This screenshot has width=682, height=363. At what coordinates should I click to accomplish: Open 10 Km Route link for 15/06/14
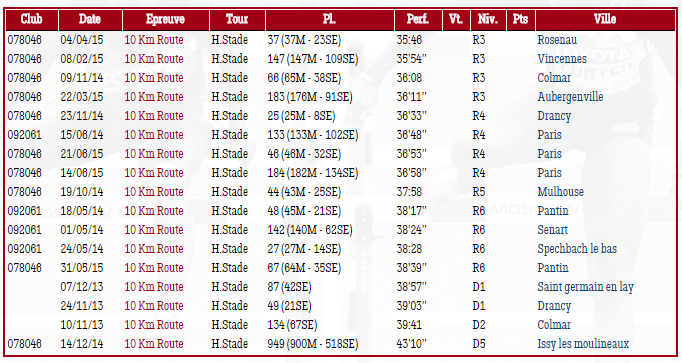click(x=154, y=135)
